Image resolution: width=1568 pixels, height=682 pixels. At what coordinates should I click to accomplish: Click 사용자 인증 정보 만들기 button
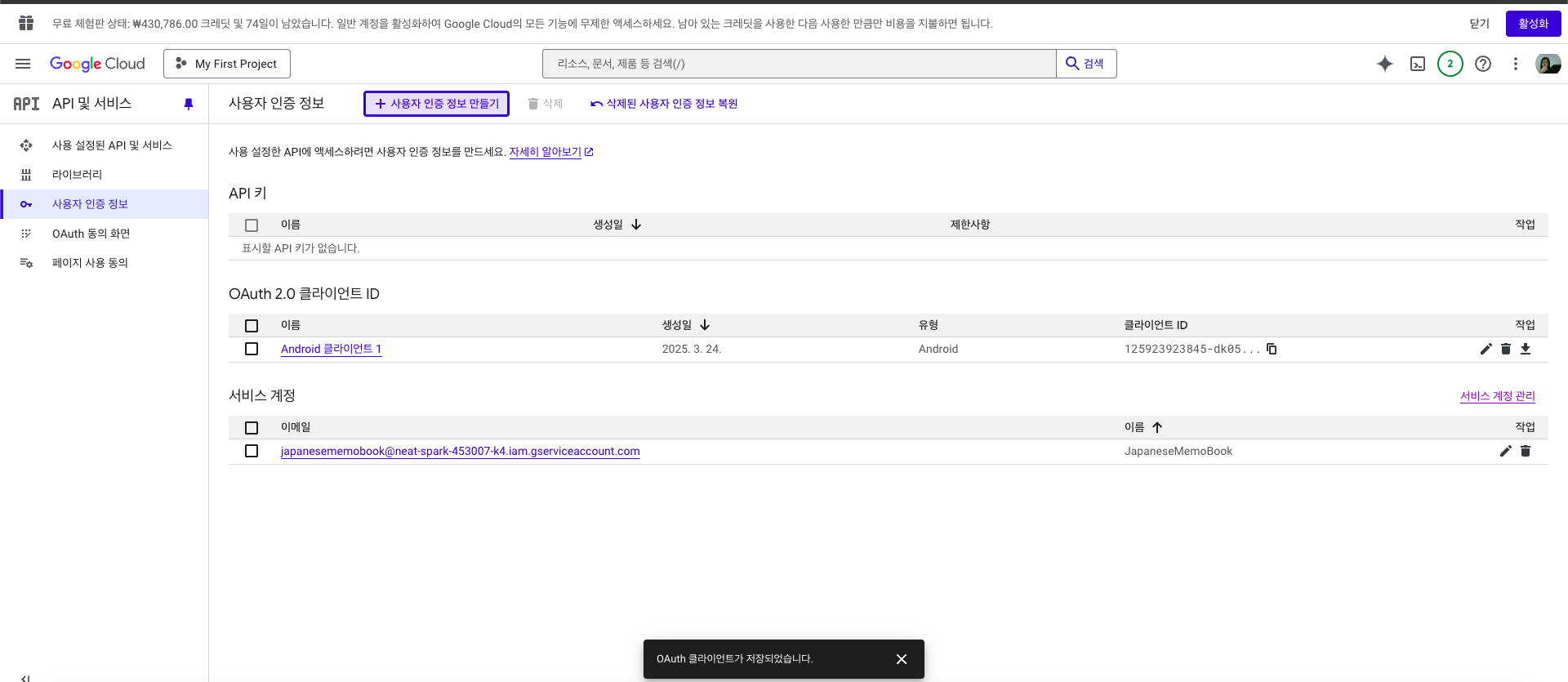click(x=436, y=104)
